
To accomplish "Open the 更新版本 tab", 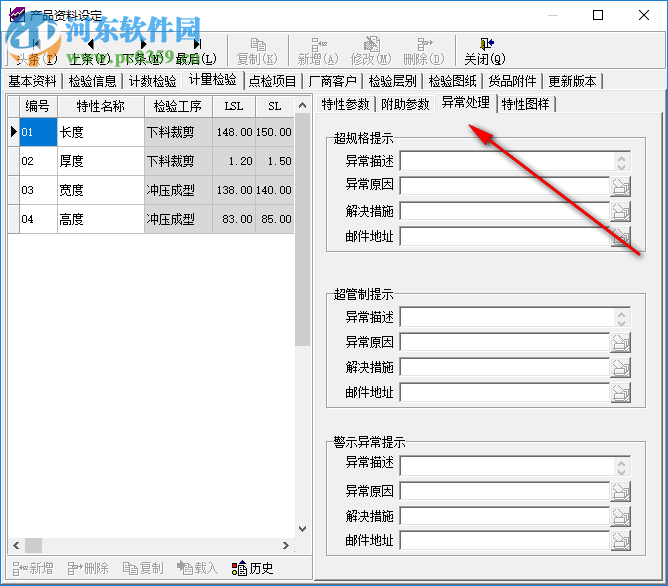I will click(573, 81).
